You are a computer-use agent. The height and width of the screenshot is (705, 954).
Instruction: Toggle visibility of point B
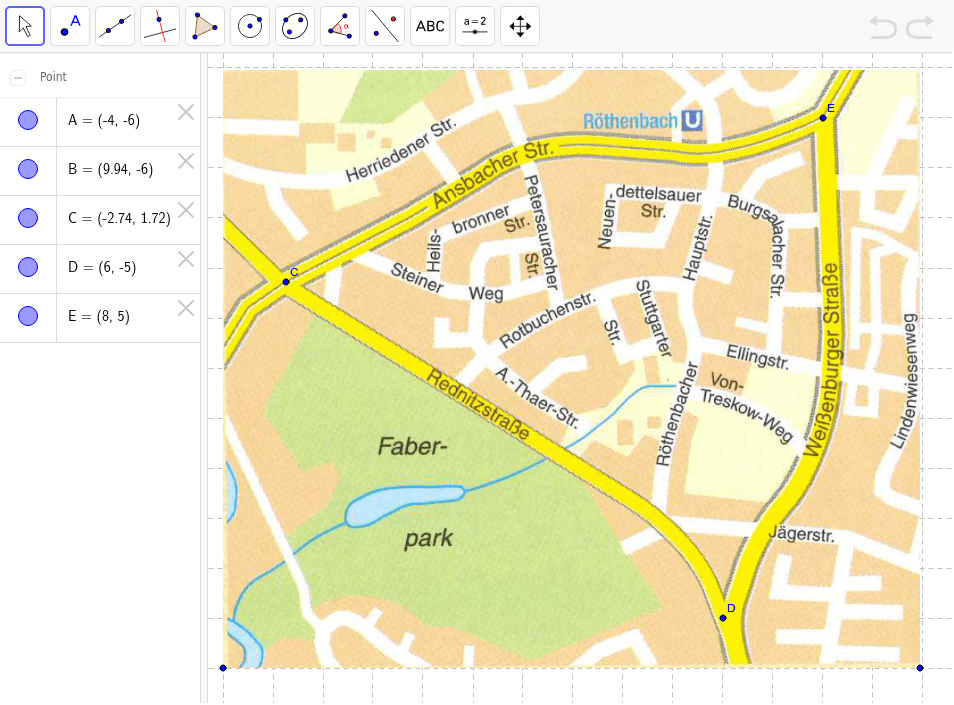(28, 168)
